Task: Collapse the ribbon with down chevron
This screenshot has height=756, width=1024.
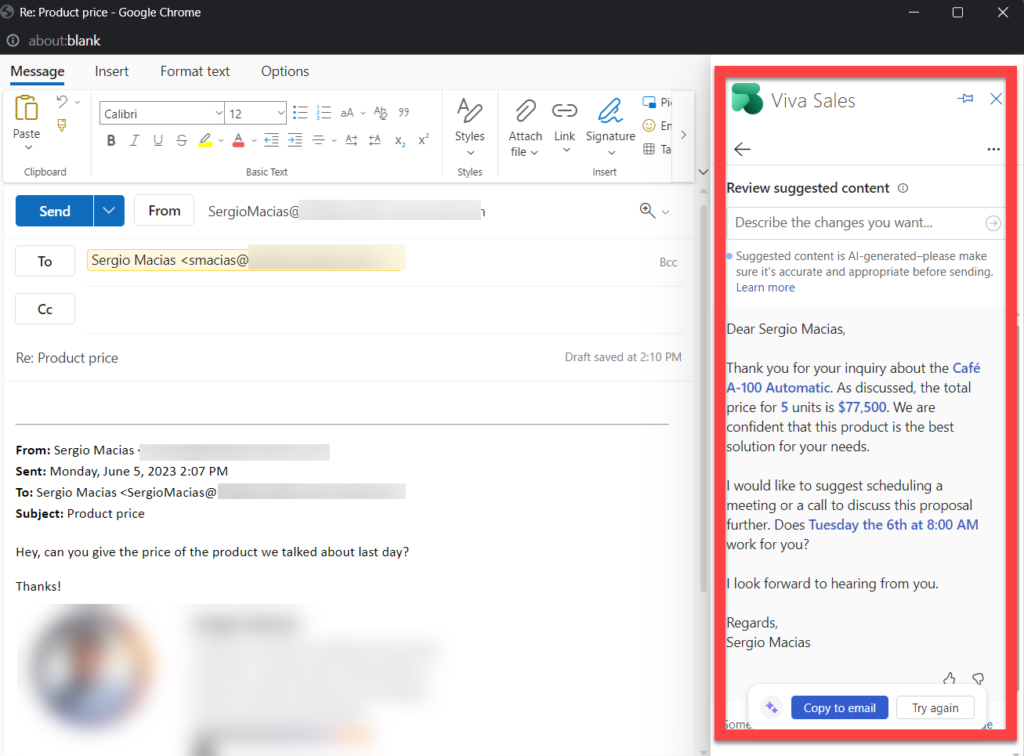Action: click(x=703, y=172)
